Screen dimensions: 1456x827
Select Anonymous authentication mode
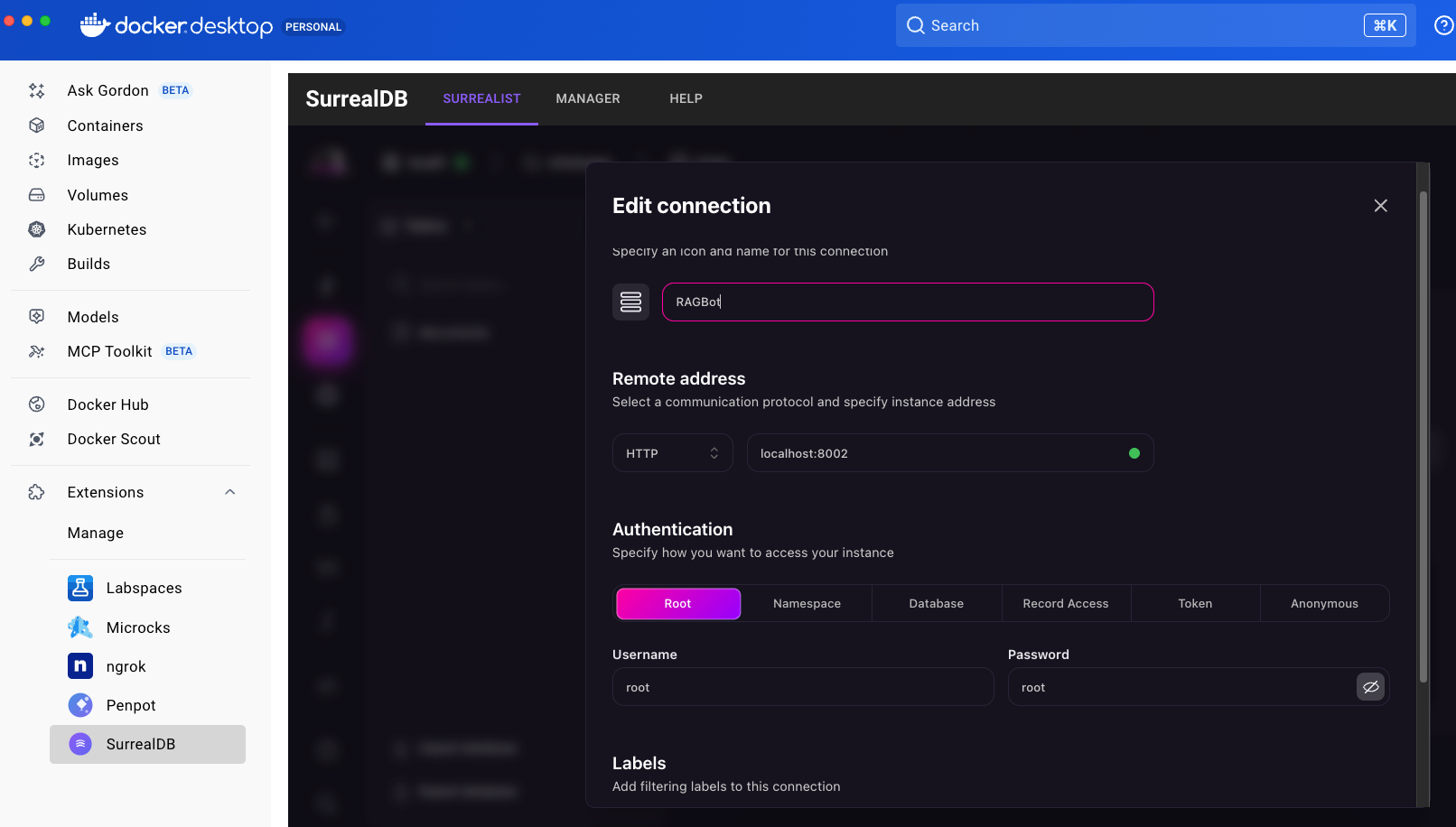1324,603
